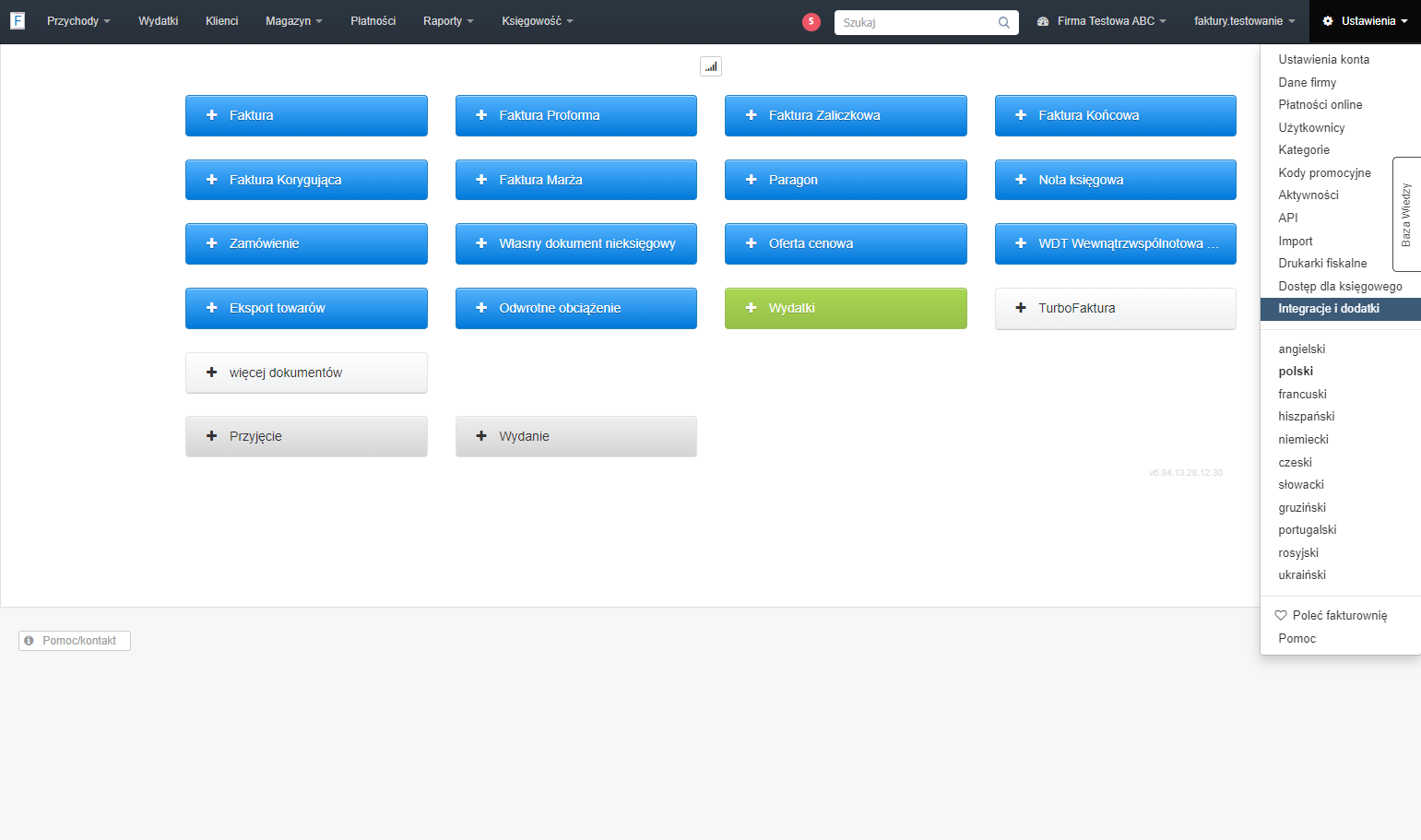Open Wydatki in the top navigation
This screenshot has height=840, width=1421.
159,21
